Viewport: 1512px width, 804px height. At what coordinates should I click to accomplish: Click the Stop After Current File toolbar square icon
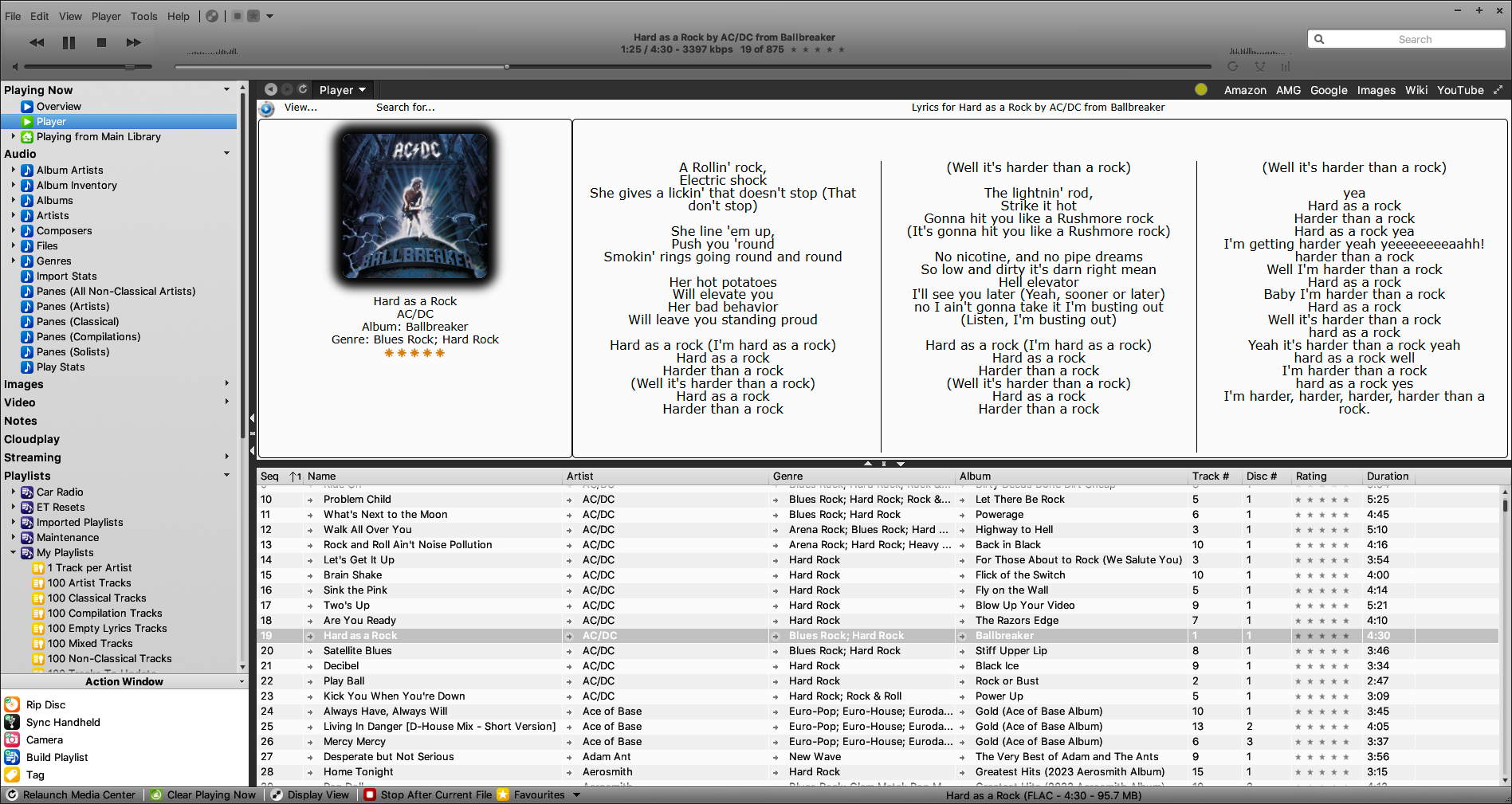click(237, 16)
